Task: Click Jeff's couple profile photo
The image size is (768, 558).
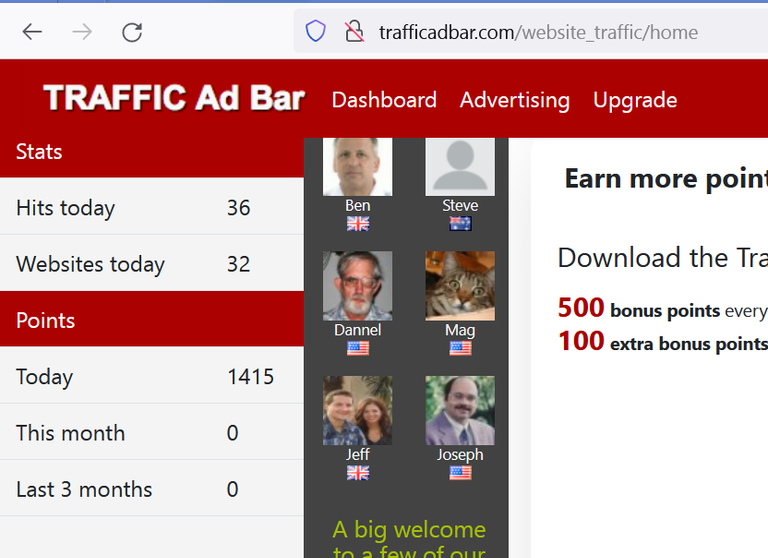Action: coord(358,410)
